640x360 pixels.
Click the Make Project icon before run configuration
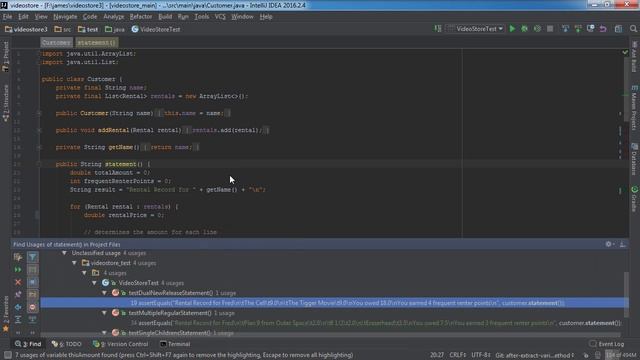[x=438, y=29]
